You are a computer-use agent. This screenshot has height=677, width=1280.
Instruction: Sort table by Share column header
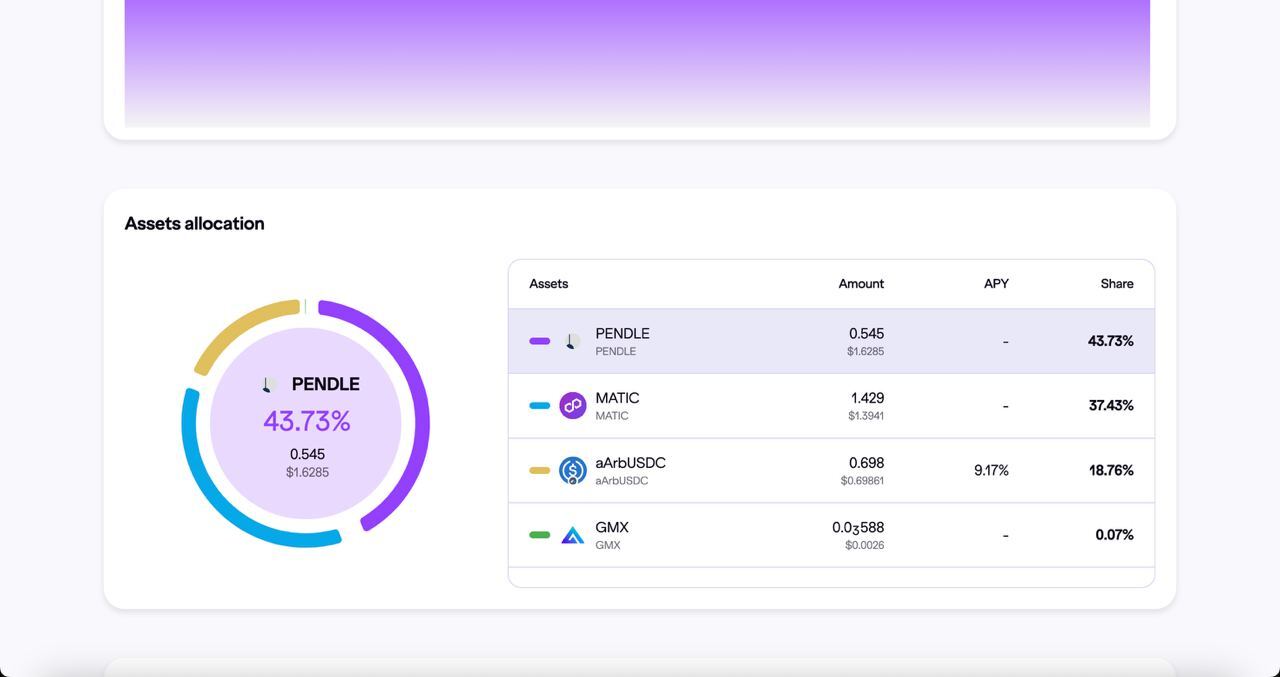point(1116,284)
